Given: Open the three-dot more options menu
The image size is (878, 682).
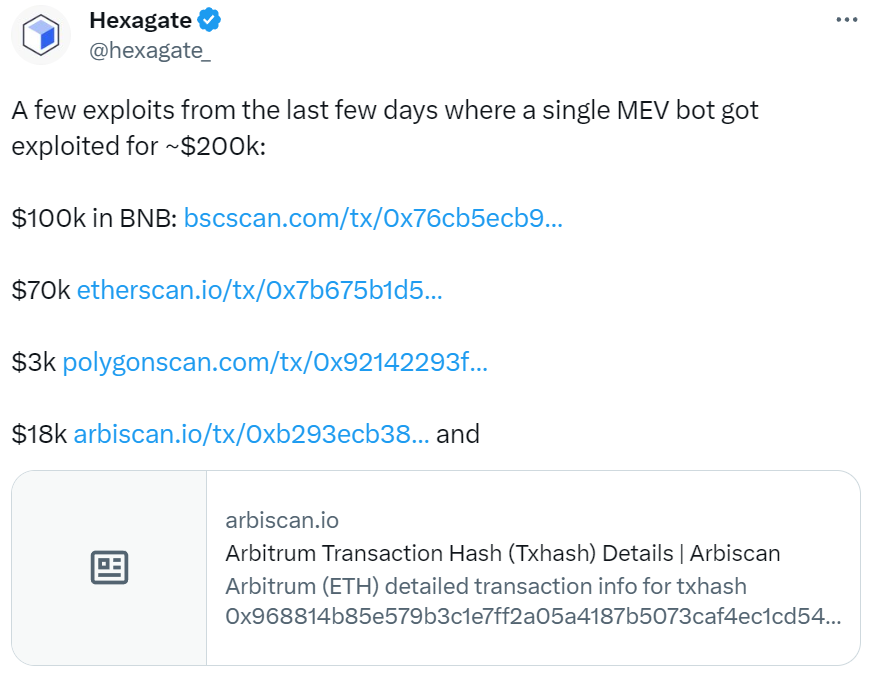Looking at the screenshot, I should (x=845, y=20).
